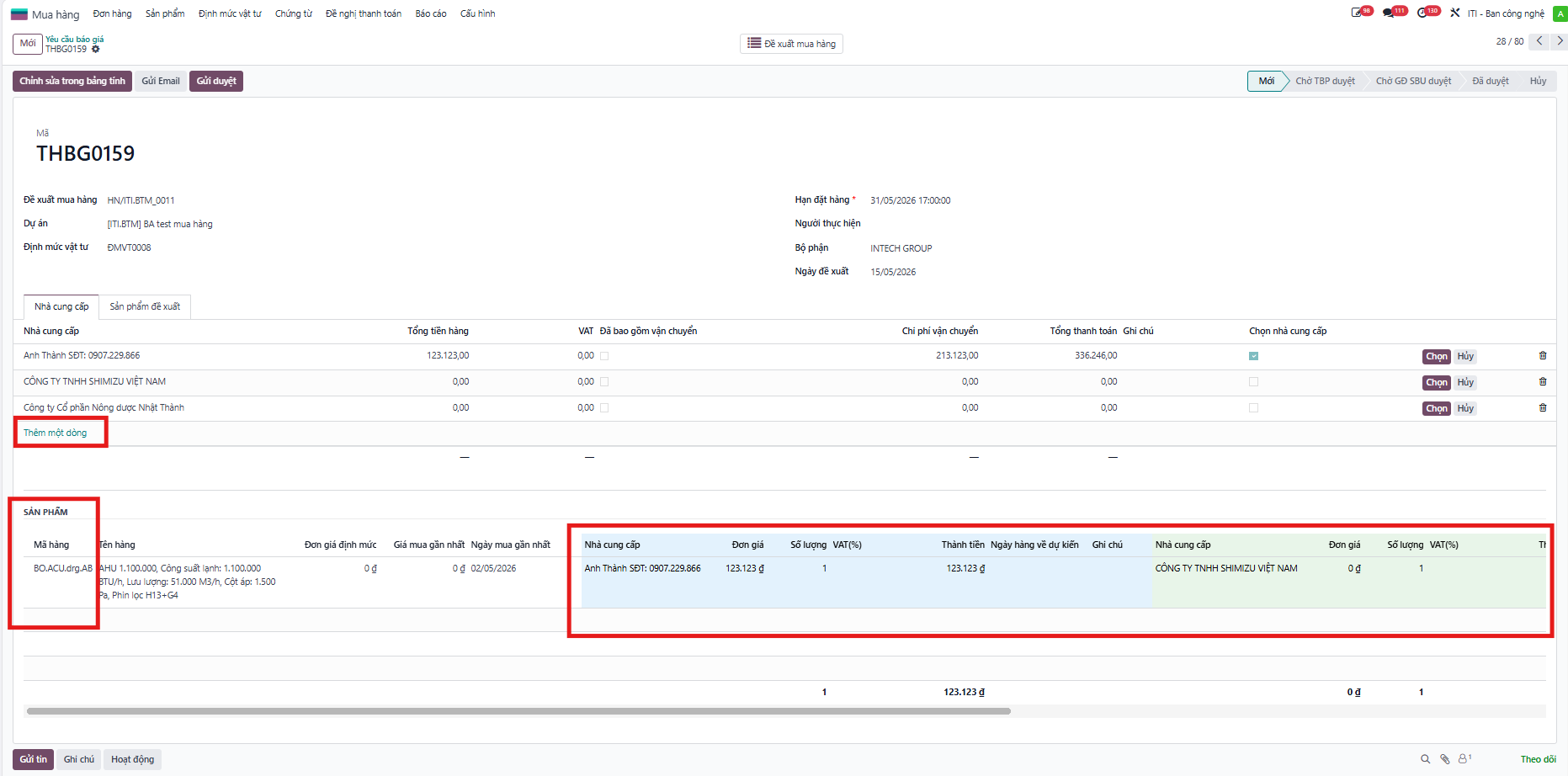
Task: Open conversations icon with badge 111
Action: 1394,13
